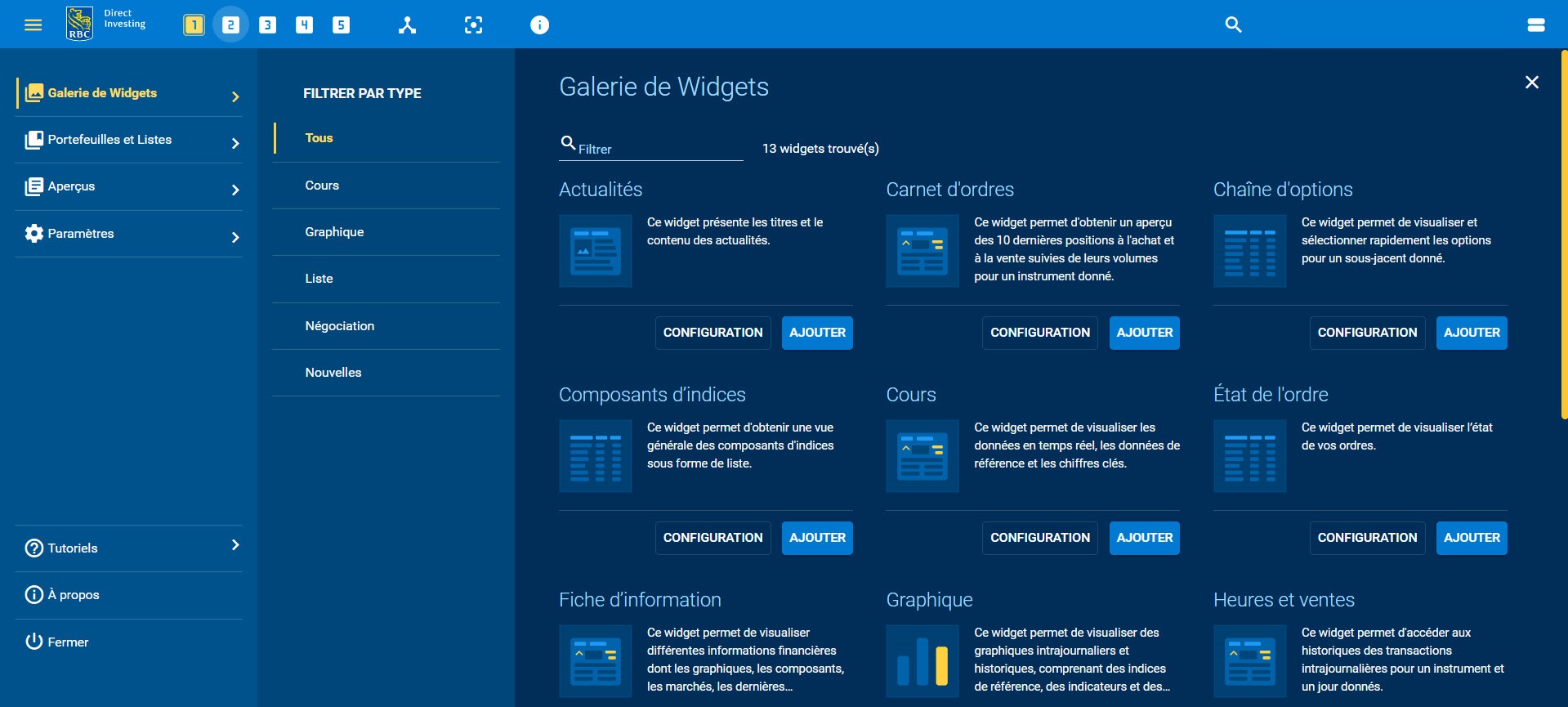Click the Heures et ventes widget title
Image resolution: width=1568 pixels, height=707 pixels.
click(1284, 600)
